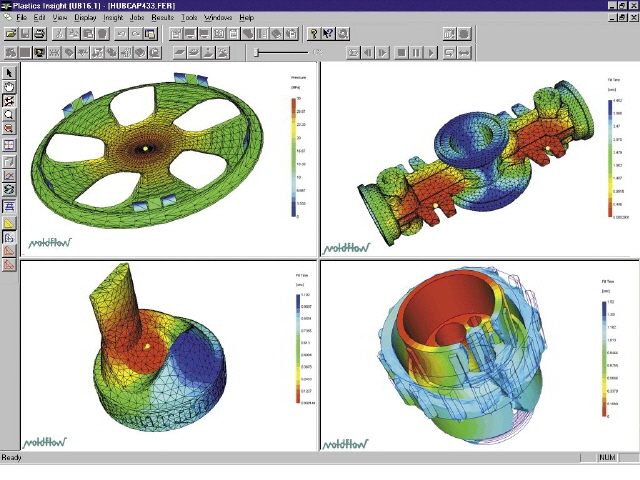Open the Results menu
Viewport: 640px width, 480px height.
[x=162, y=18]
